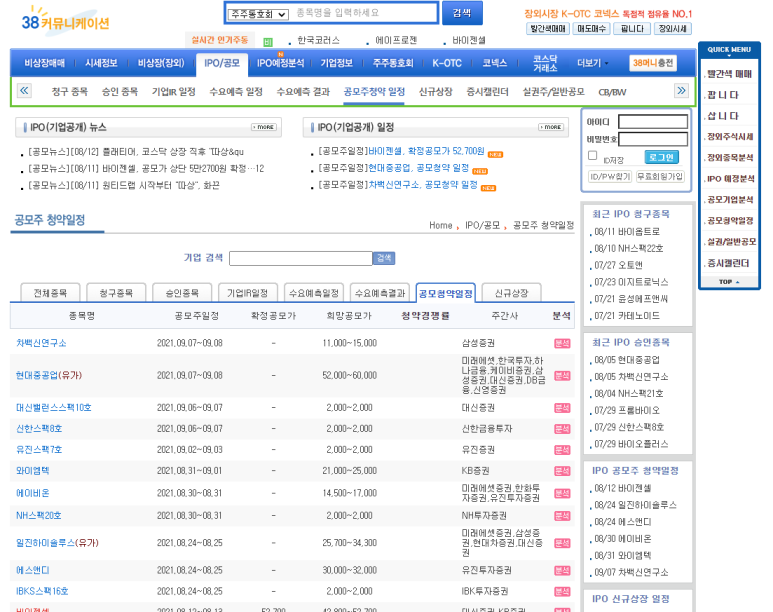Click MORE icon in IPO 뉴스 panel
The height and width of the screenshot is (612, 773).
pos(264,127)
